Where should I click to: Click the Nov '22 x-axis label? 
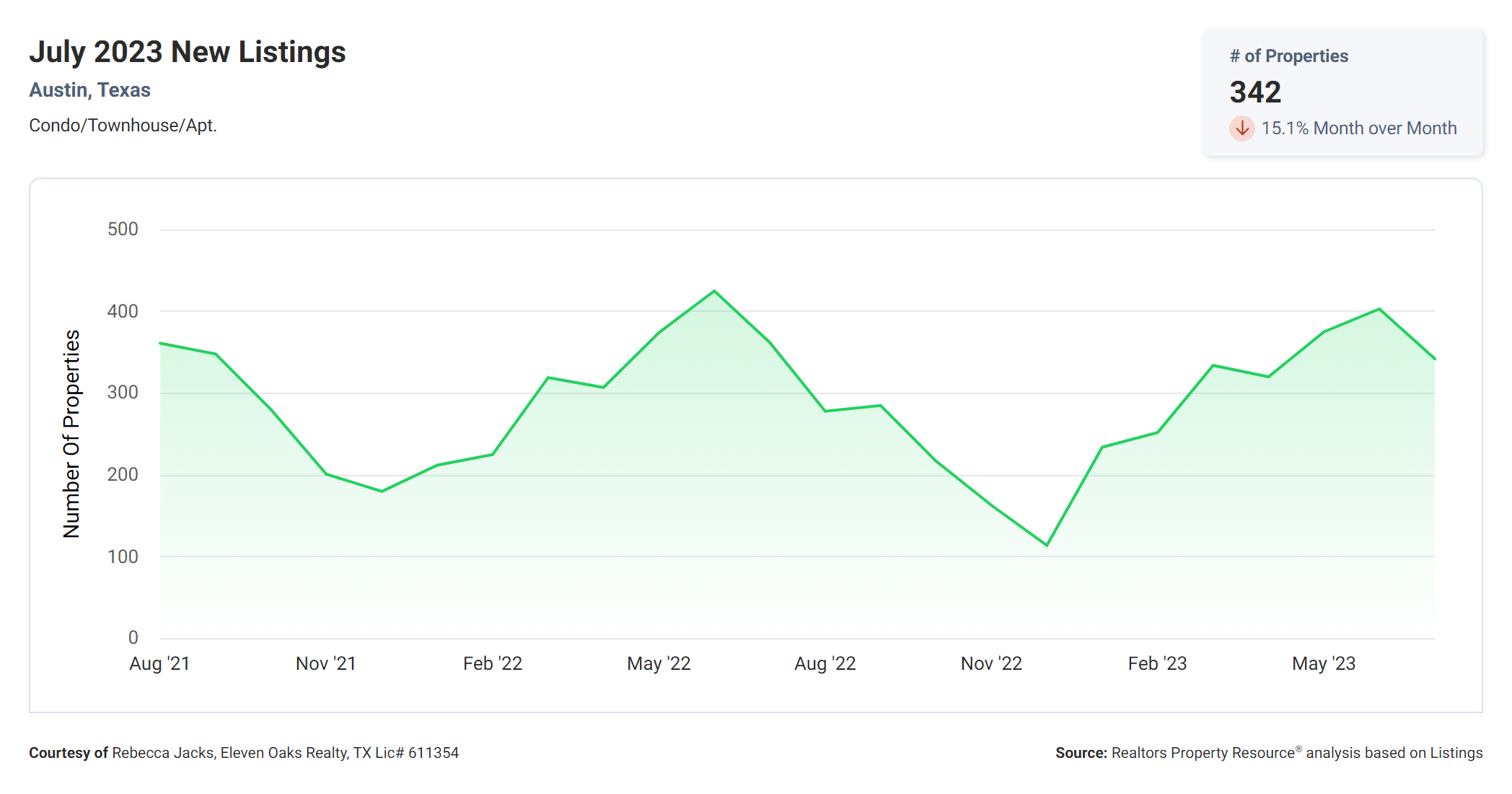click(991, 663)
